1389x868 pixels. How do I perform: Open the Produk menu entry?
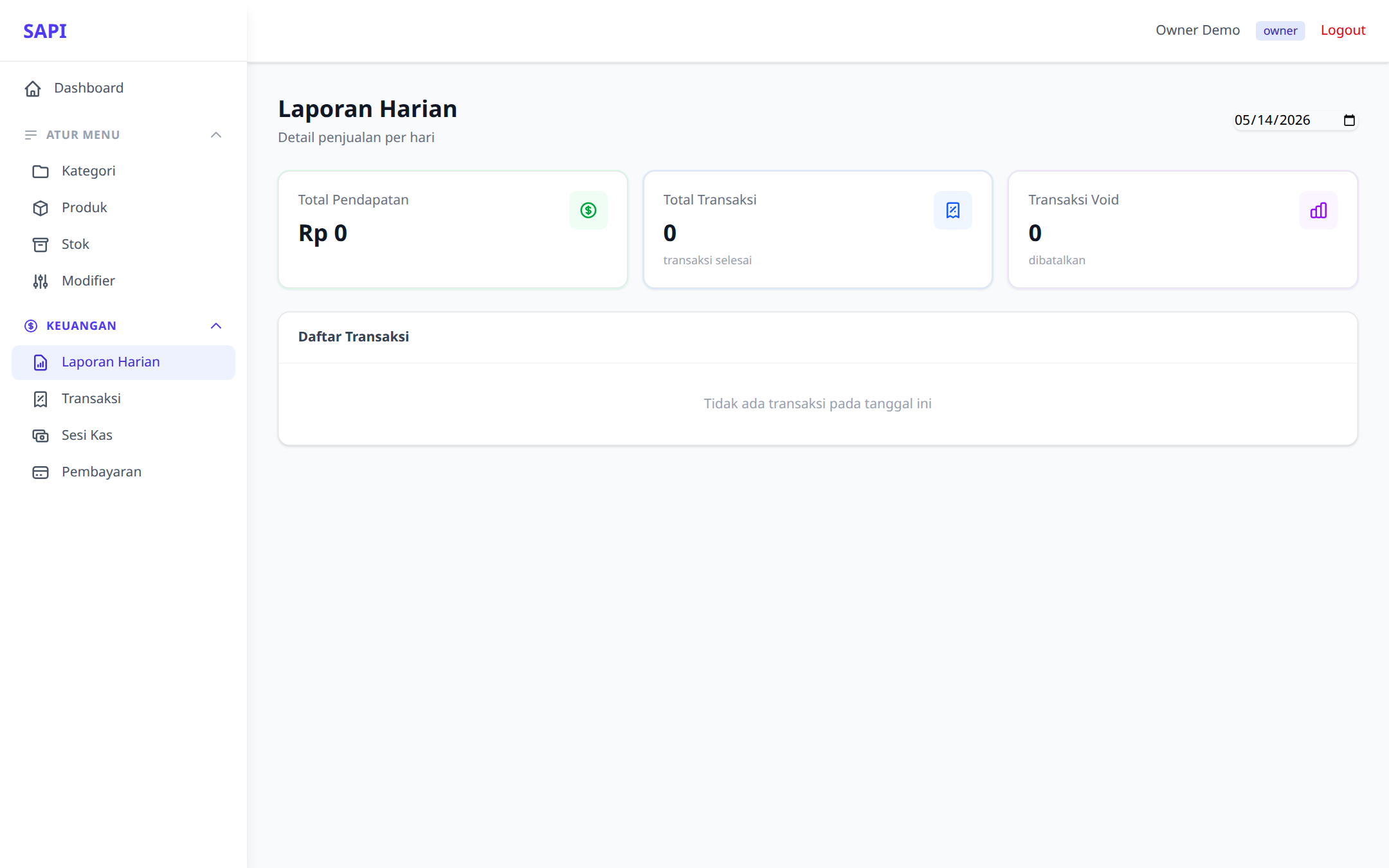pos(123,208)
